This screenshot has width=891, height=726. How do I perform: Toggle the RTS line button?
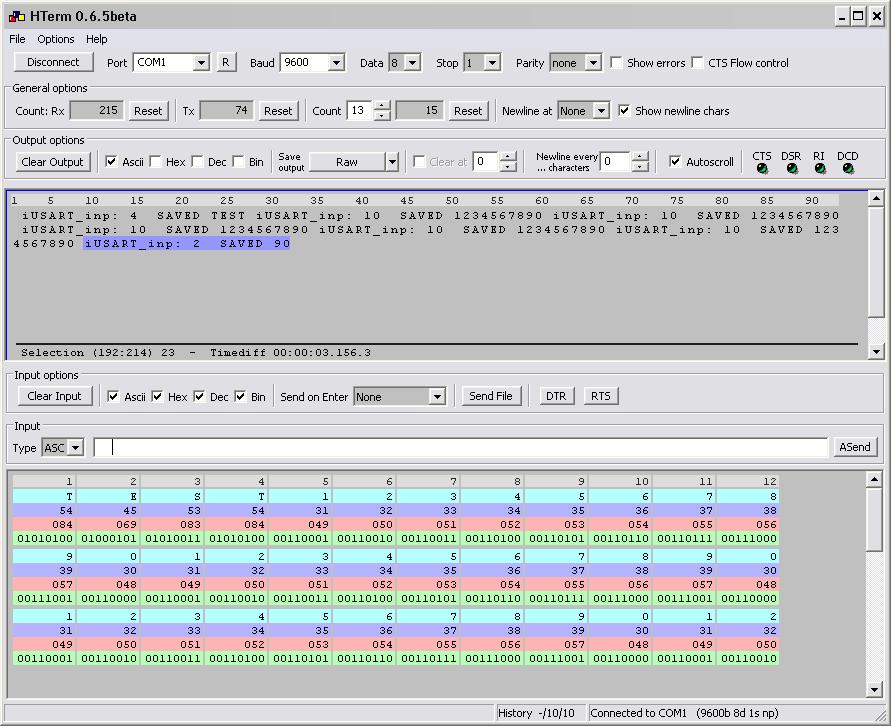[x=601, y=396]
